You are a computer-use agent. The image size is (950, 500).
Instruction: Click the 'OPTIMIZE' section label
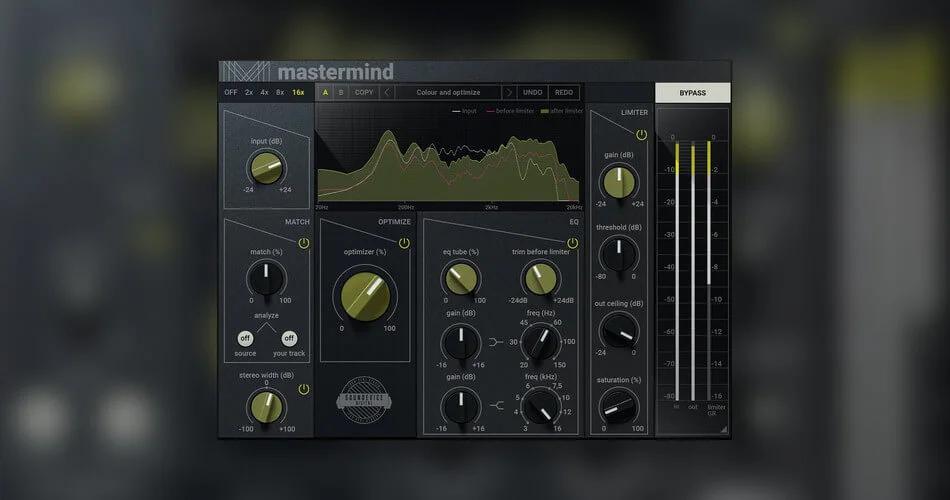(394, 222)
